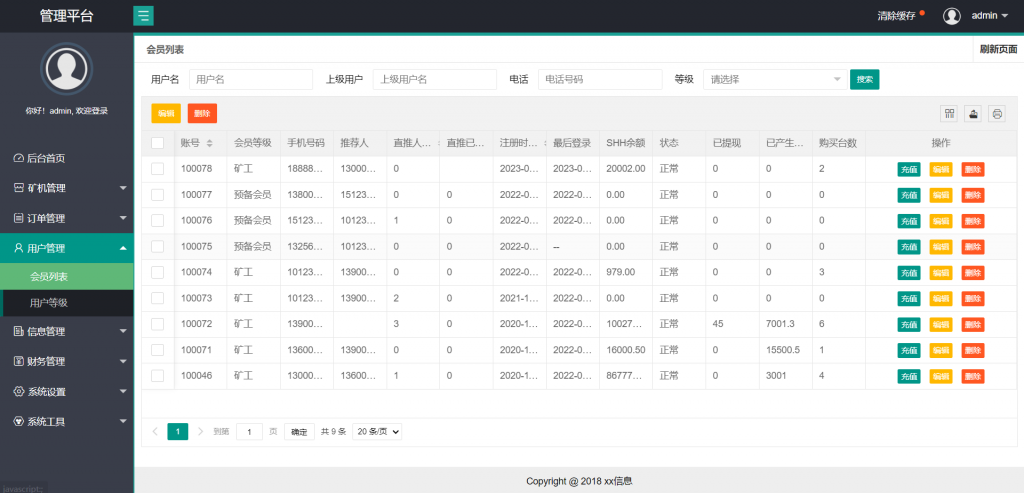Image resolution: width=1024 pixels, height=493 pixels.
Task: Click the page 1 pagination button
Action: coord(178,432)
